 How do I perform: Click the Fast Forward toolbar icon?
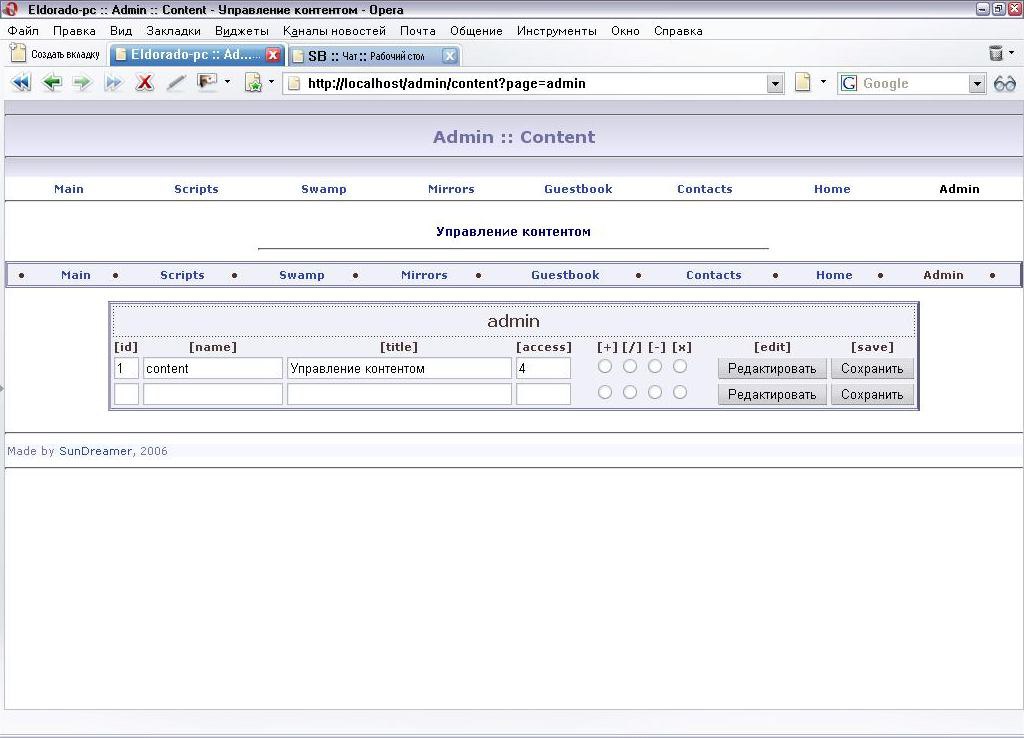[113, 83]
